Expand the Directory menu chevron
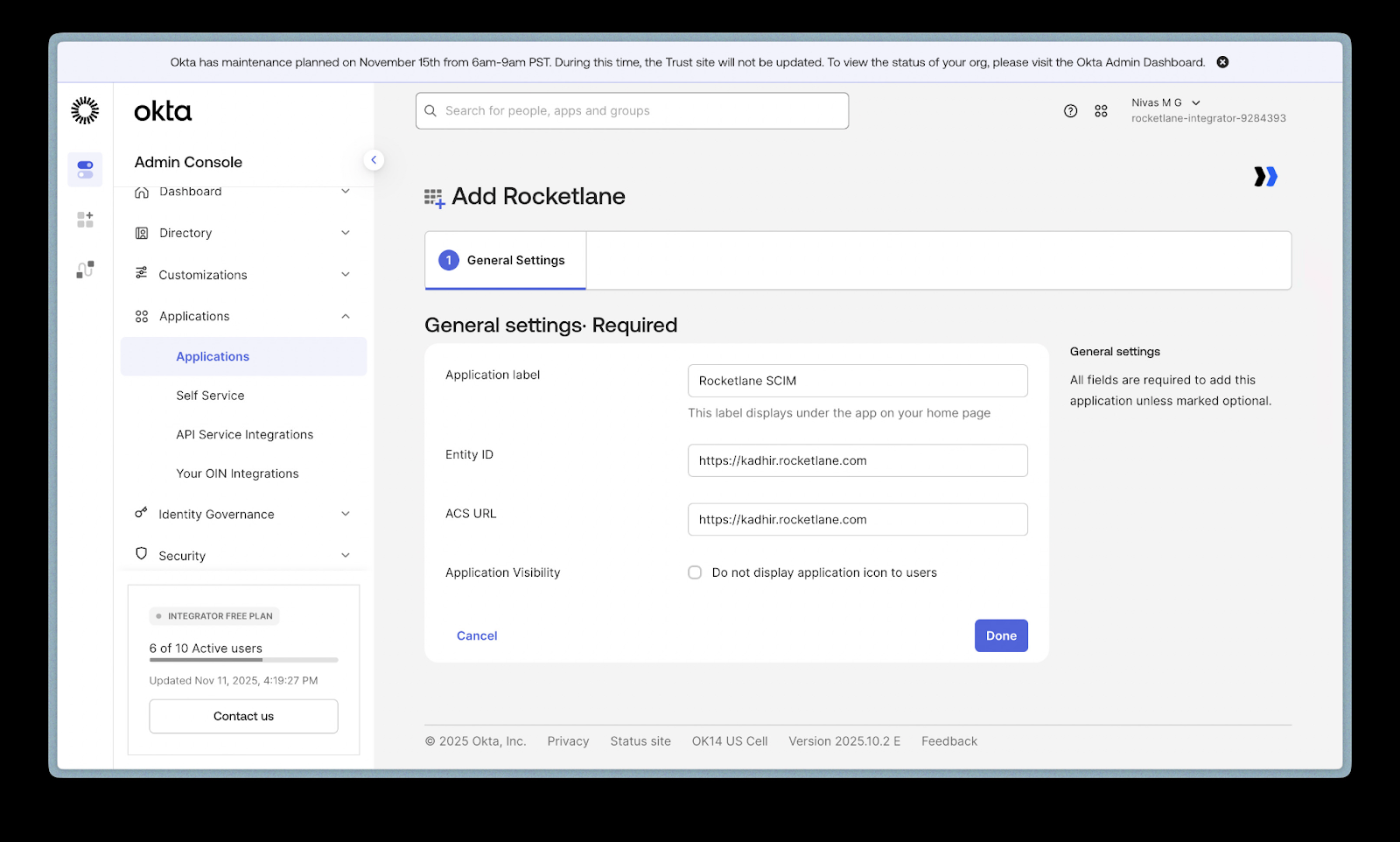The height and width of the screenshot is (842, 1400). (x=346, y=233)
